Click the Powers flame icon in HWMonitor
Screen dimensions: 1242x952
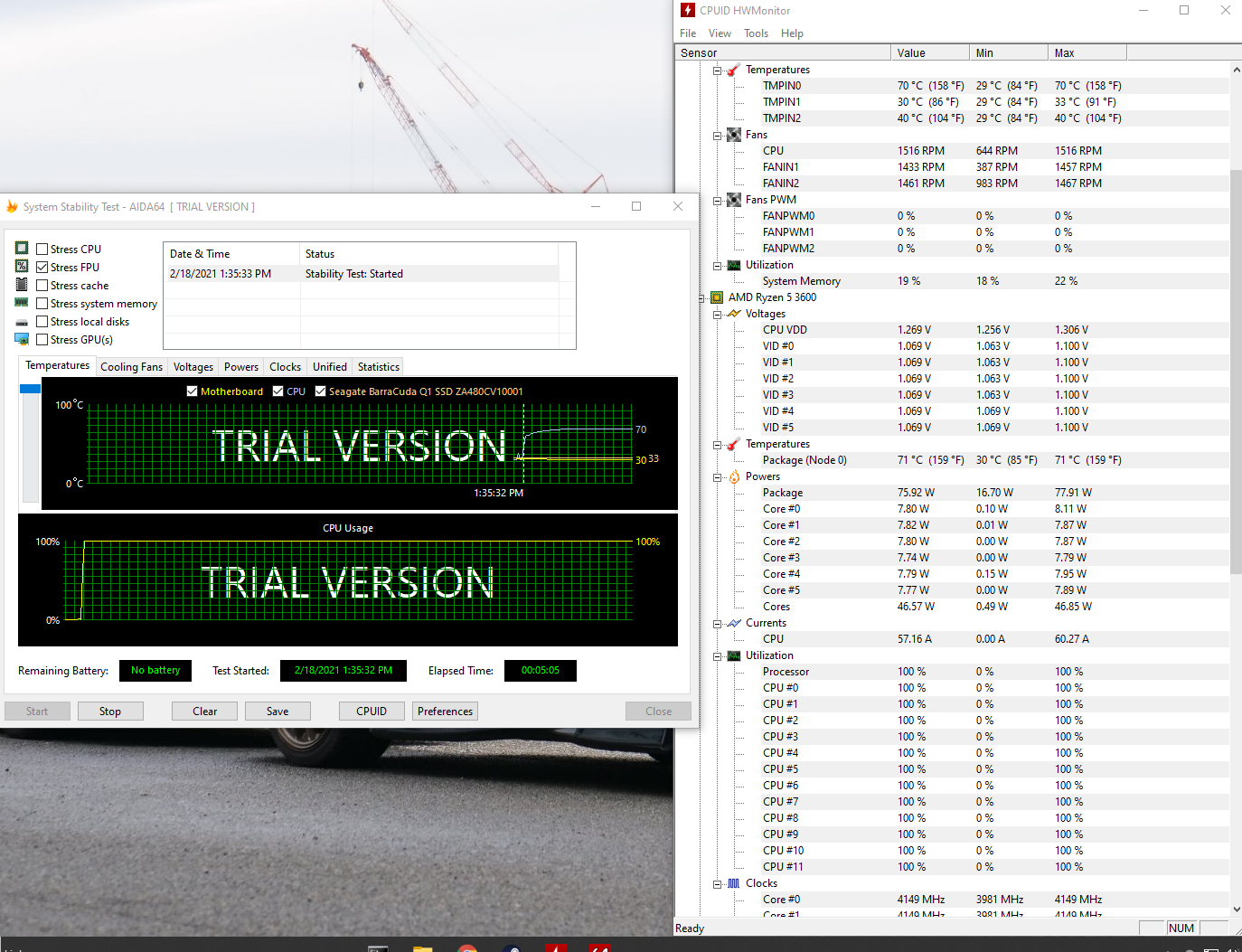(x=733, y=476)
